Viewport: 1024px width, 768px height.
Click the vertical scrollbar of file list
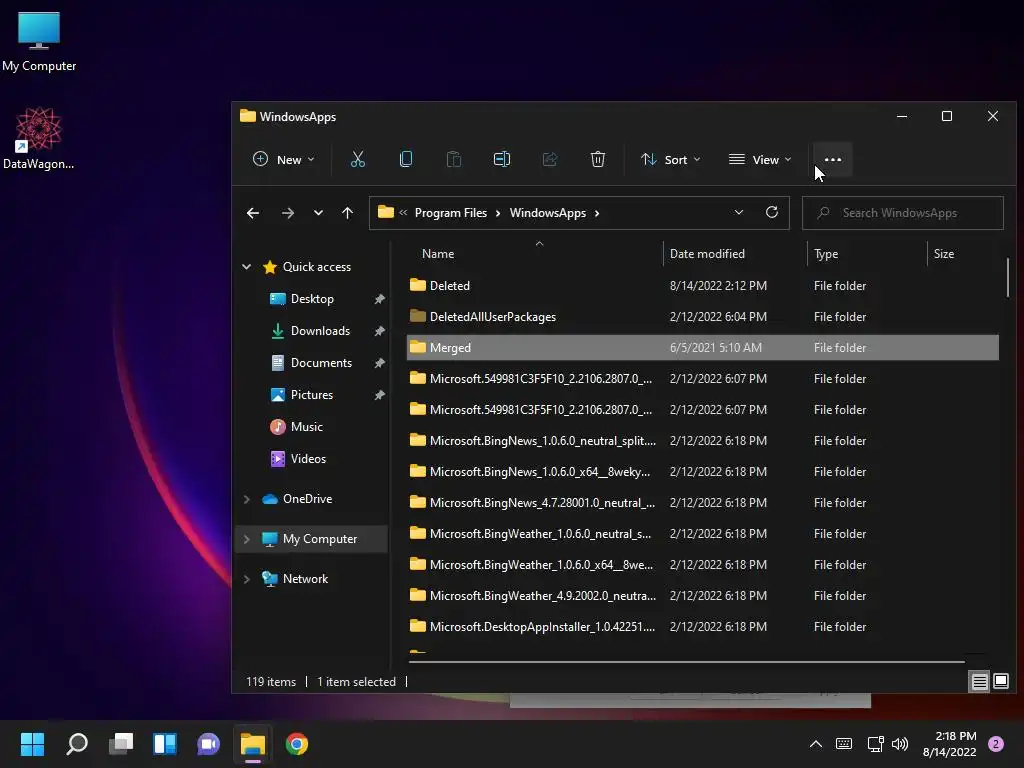click(1008, 277)
